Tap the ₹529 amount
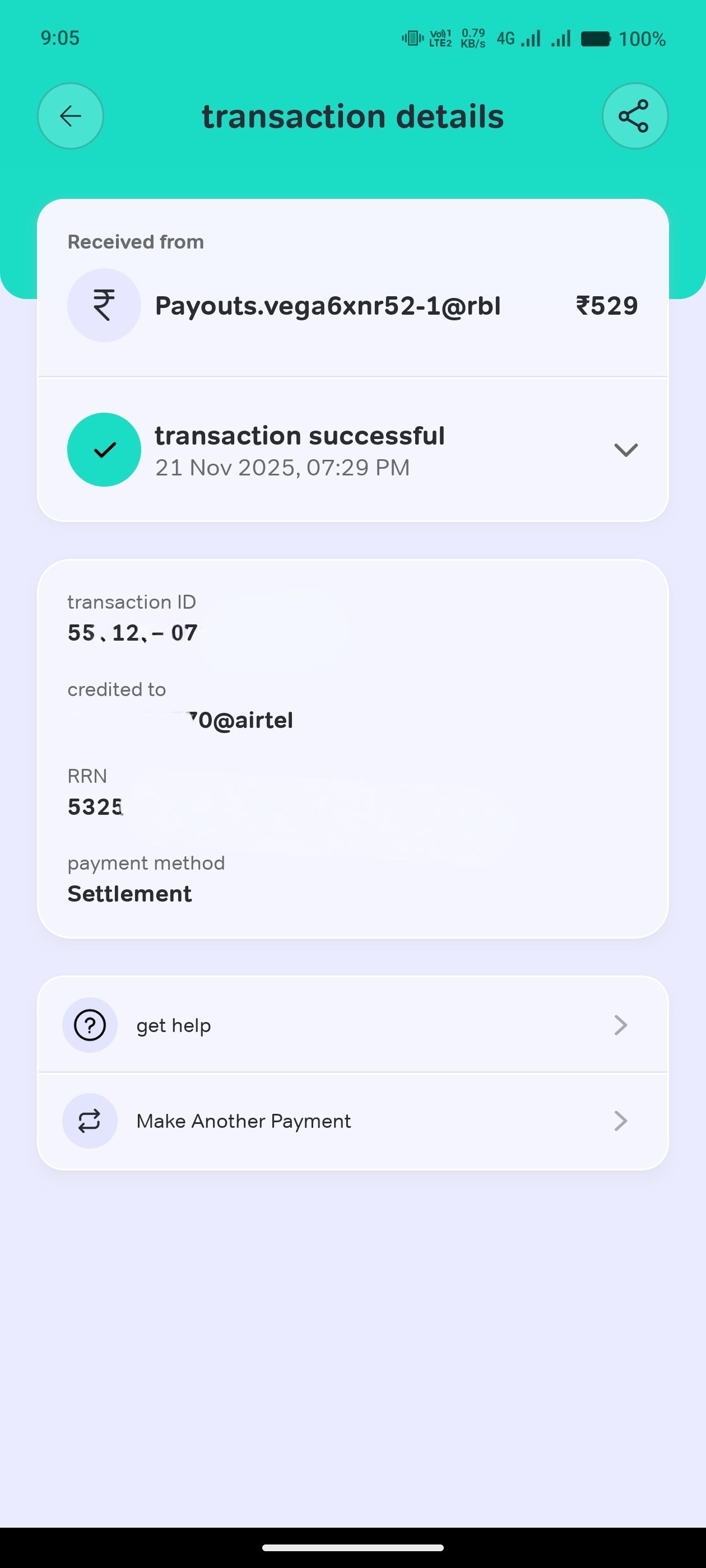 [607, 306]
